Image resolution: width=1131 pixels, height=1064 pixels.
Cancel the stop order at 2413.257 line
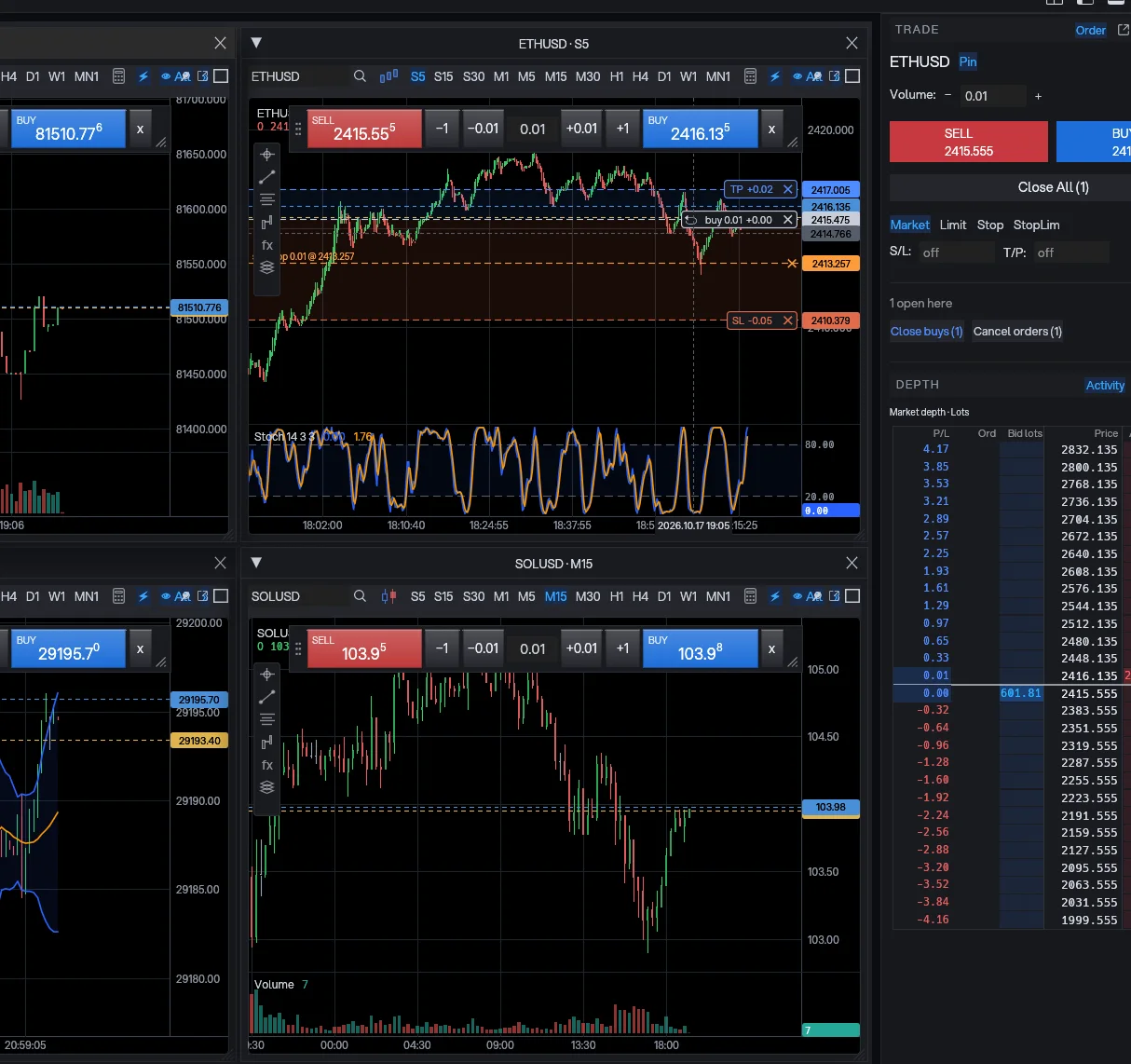[792, 264]
